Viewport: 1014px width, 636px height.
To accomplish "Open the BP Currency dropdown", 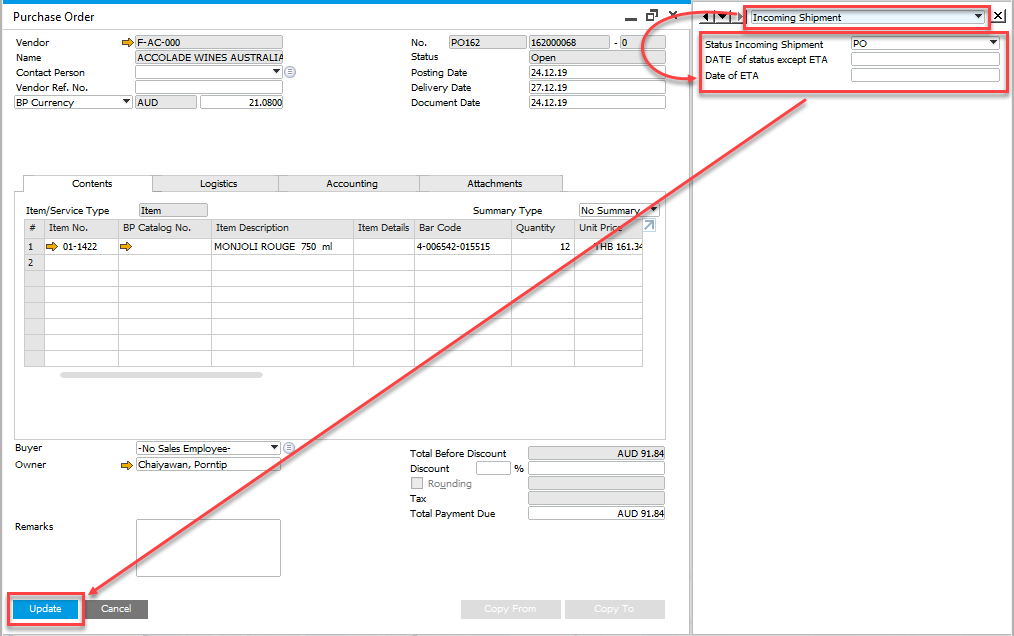I will click(127, 102).
